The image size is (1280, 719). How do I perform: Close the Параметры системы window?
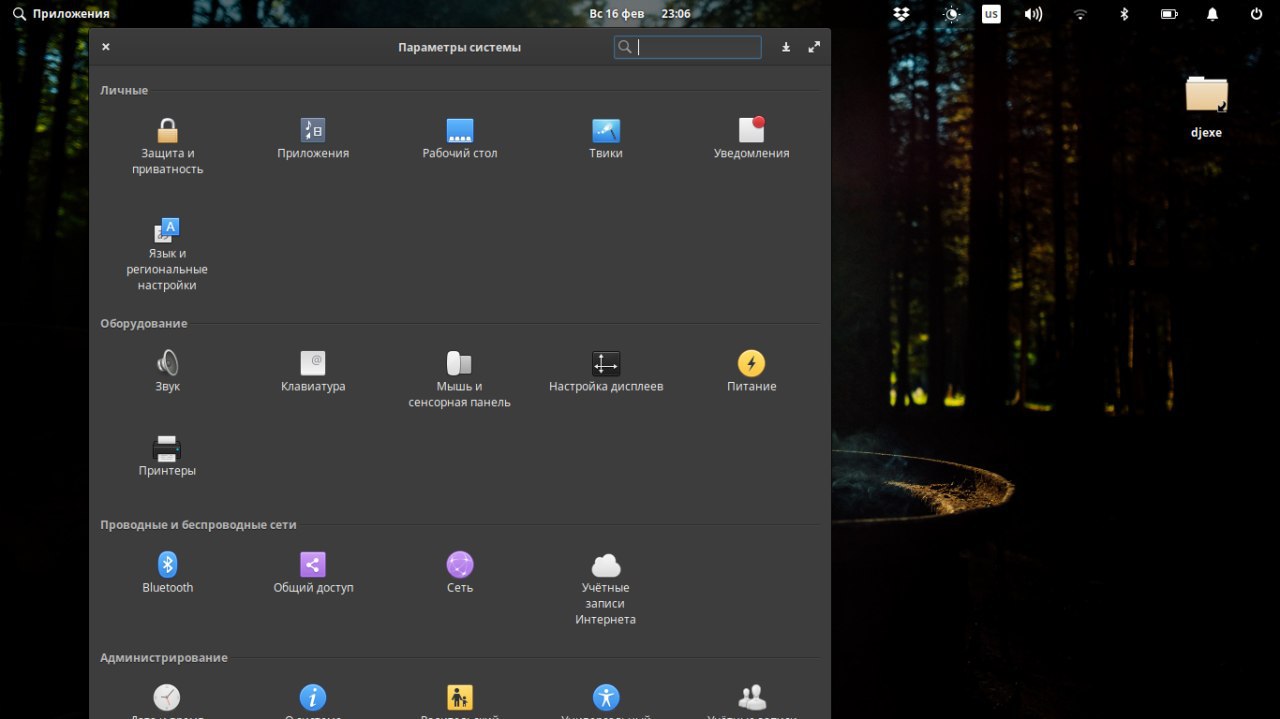(x=106, y=47)
